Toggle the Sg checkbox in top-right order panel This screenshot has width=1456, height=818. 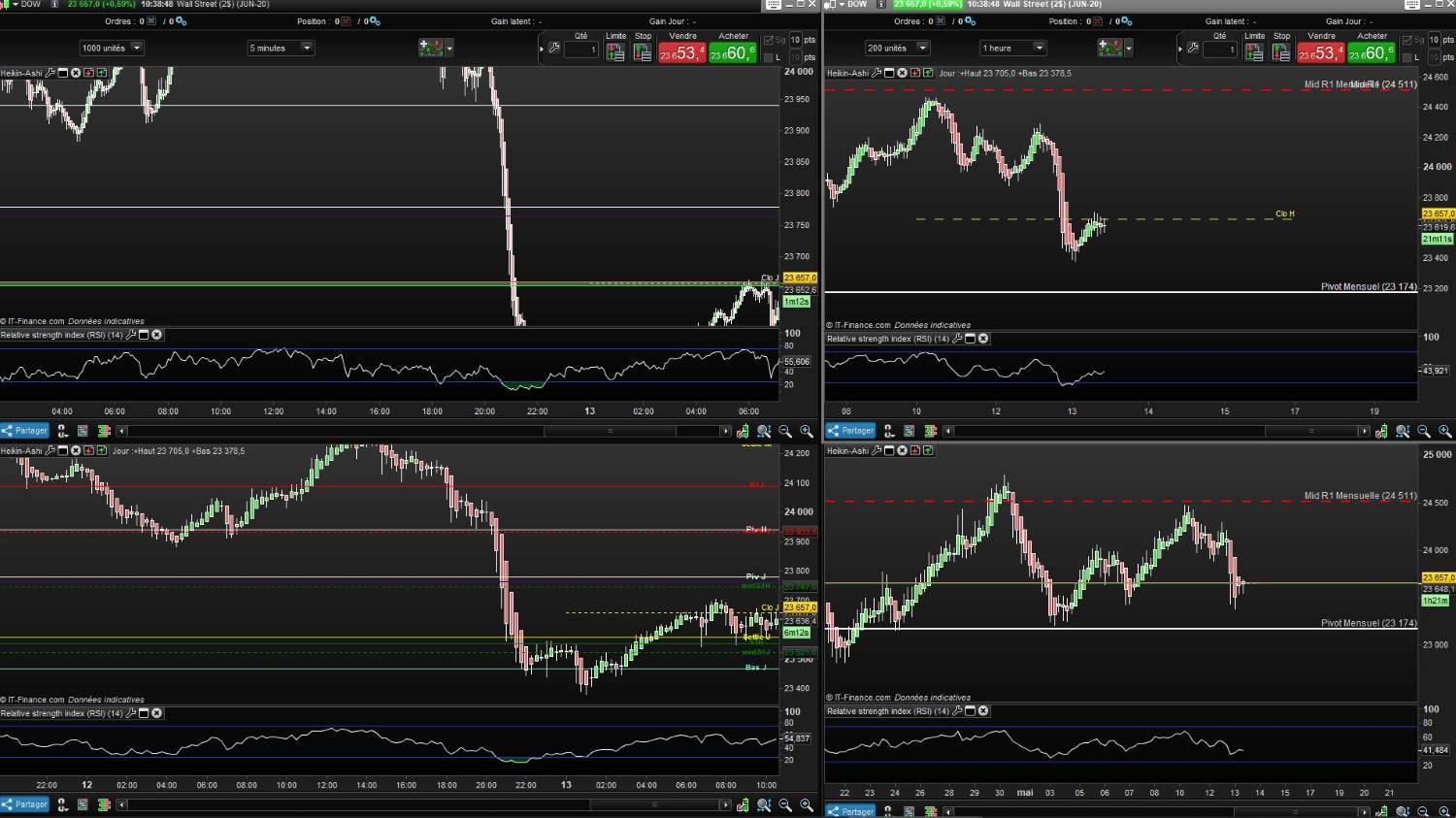[1407, 40]
